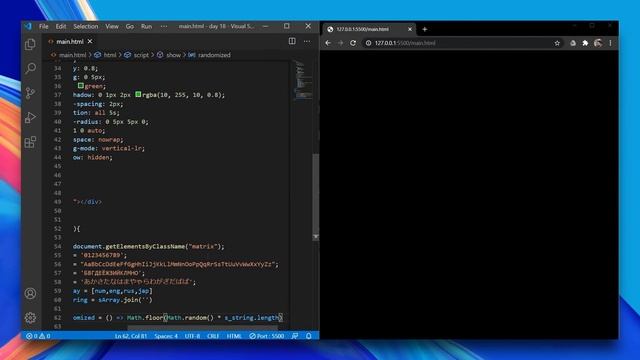Open browser Extensions puzzle icon

tap(585, 43)
